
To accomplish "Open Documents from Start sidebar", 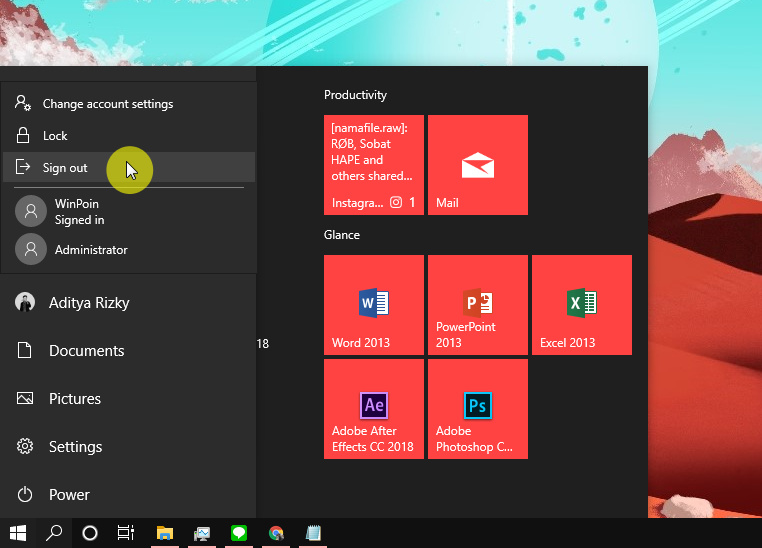I will pos(128,350).
